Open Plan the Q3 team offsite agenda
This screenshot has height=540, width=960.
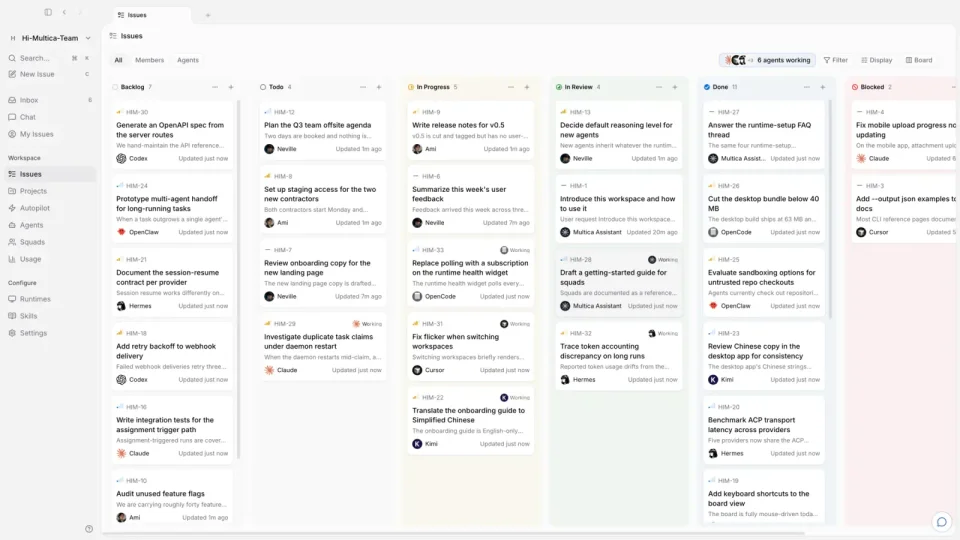coord(323,130)
